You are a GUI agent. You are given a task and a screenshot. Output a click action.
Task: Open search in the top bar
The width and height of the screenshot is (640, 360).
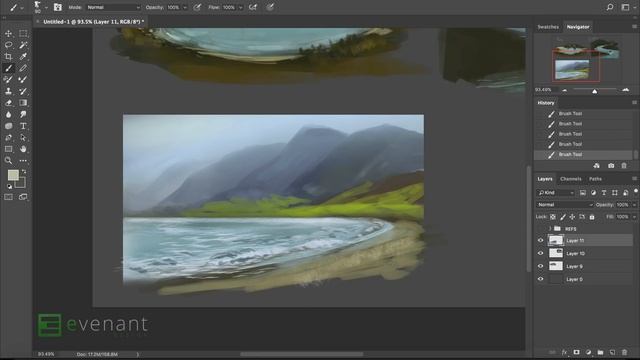[x=610, y=7]
